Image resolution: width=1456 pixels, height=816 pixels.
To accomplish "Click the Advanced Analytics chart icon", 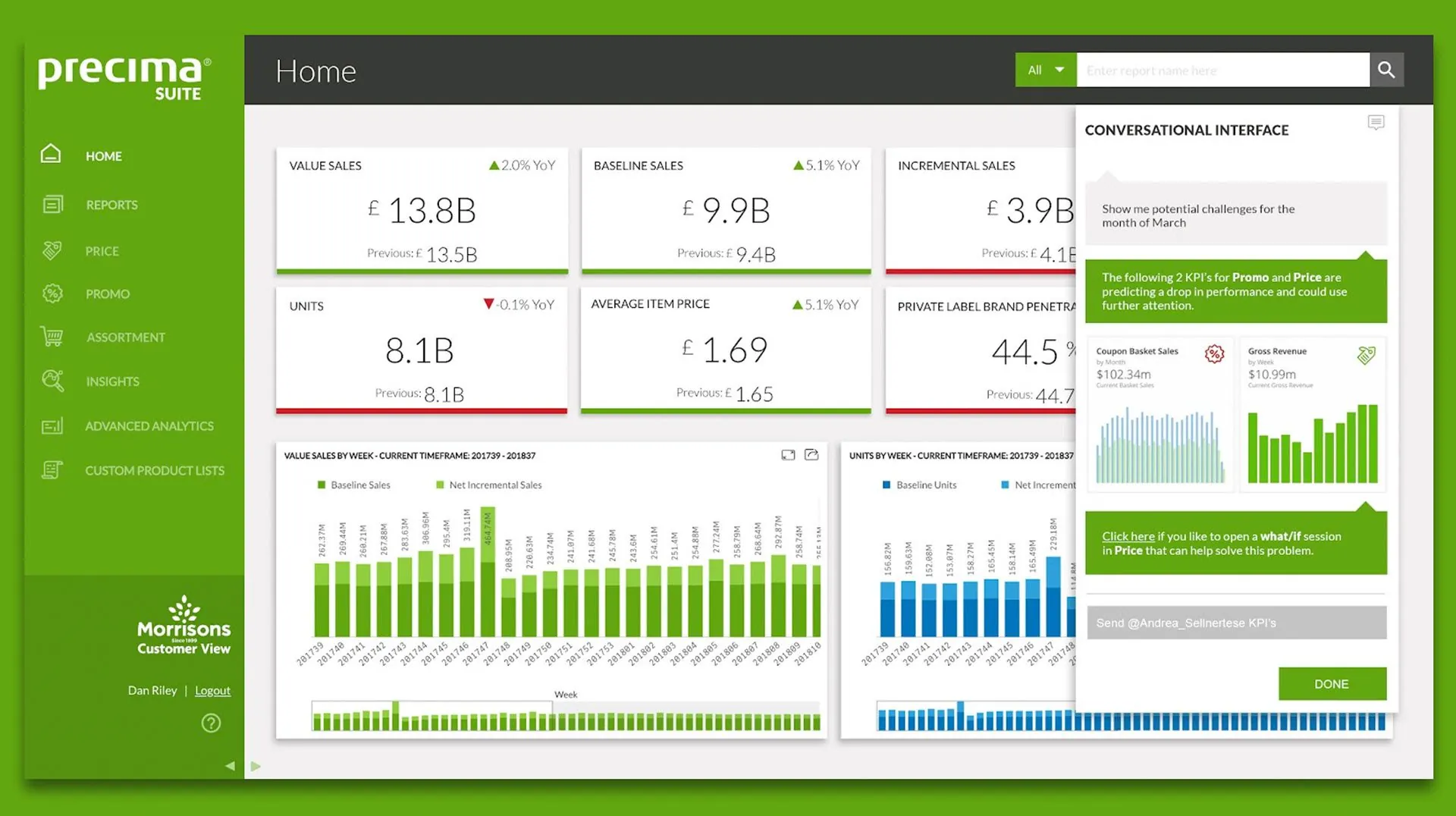I will tap(52, 425).
